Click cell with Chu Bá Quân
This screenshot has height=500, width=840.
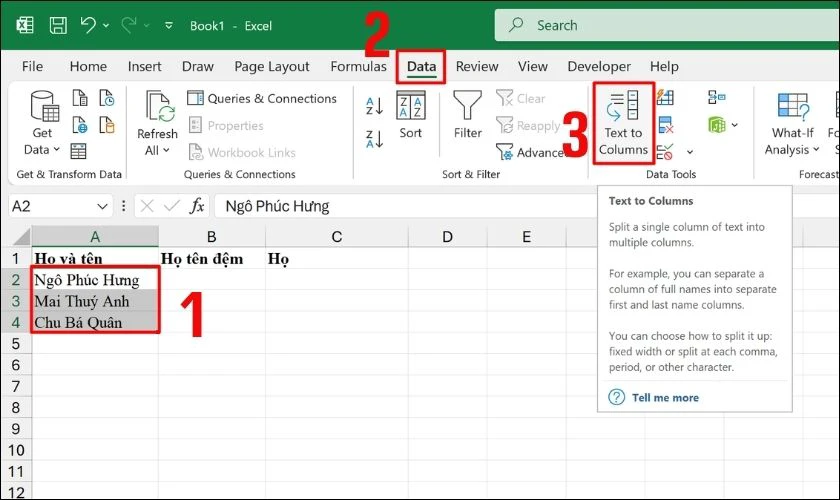[x=95, y=323]
